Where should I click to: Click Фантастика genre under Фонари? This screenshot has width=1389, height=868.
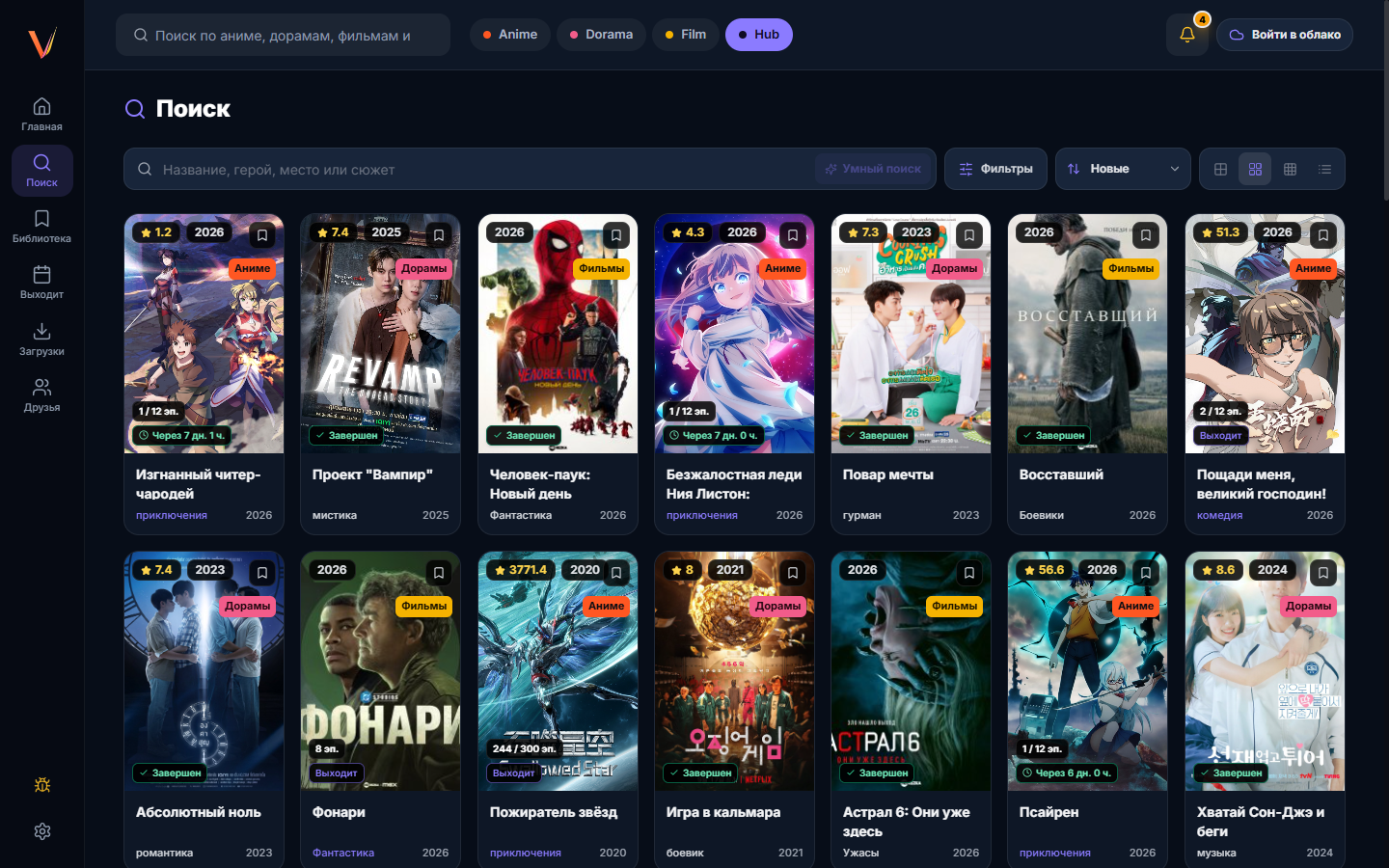pos(343,853)
